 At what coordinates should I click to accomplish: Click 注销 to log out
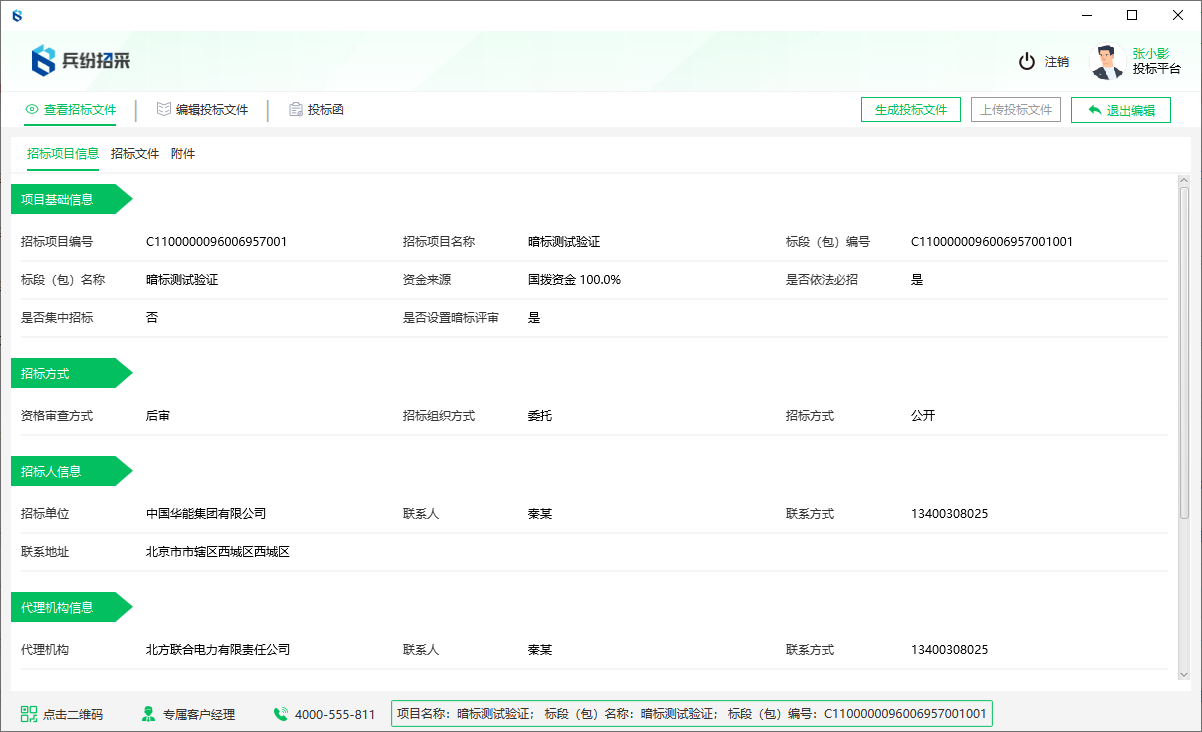pos(1055,60)
